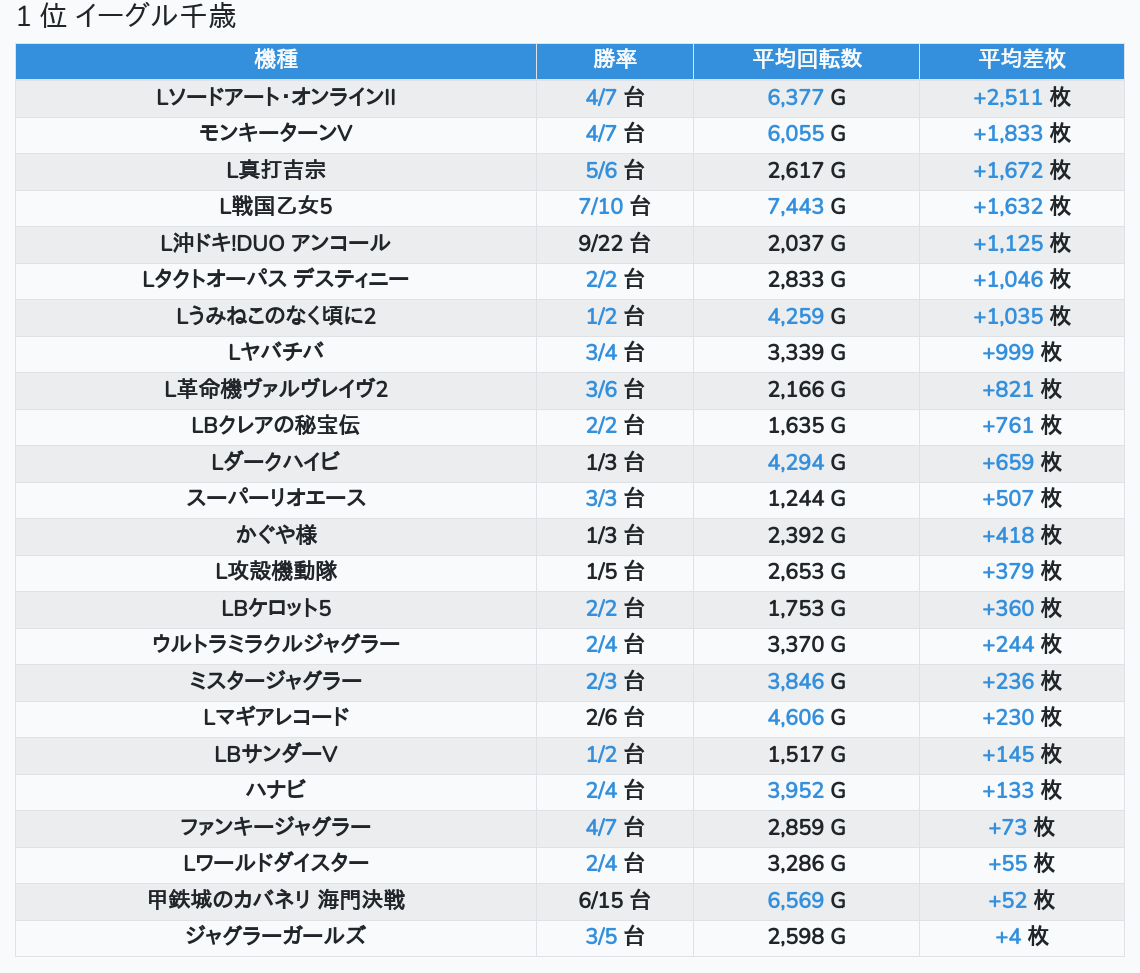Screen dimensions: 1140x973
Task: Click the +360 枚 value
Action: tap(1021, 608)
